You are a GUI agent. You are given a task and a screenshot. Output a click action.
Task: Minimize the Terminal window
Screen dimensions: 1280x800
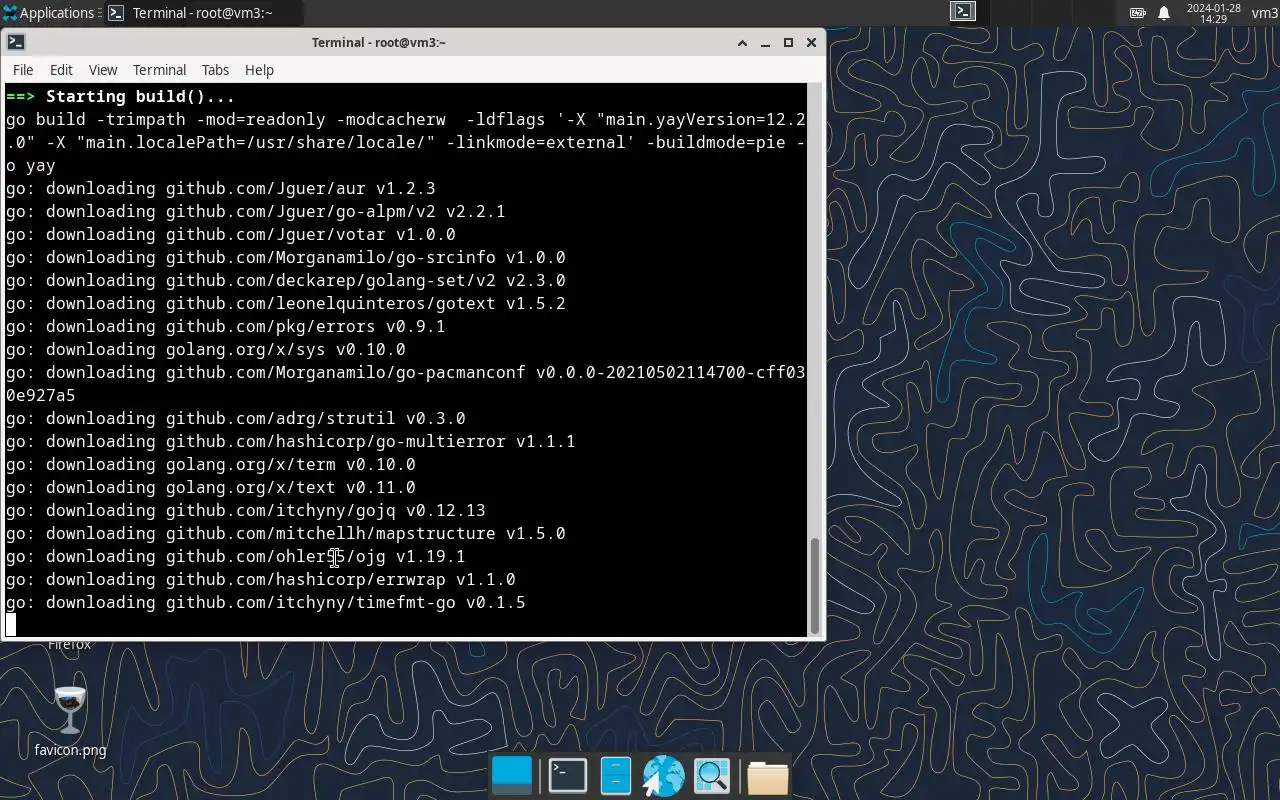765,42
